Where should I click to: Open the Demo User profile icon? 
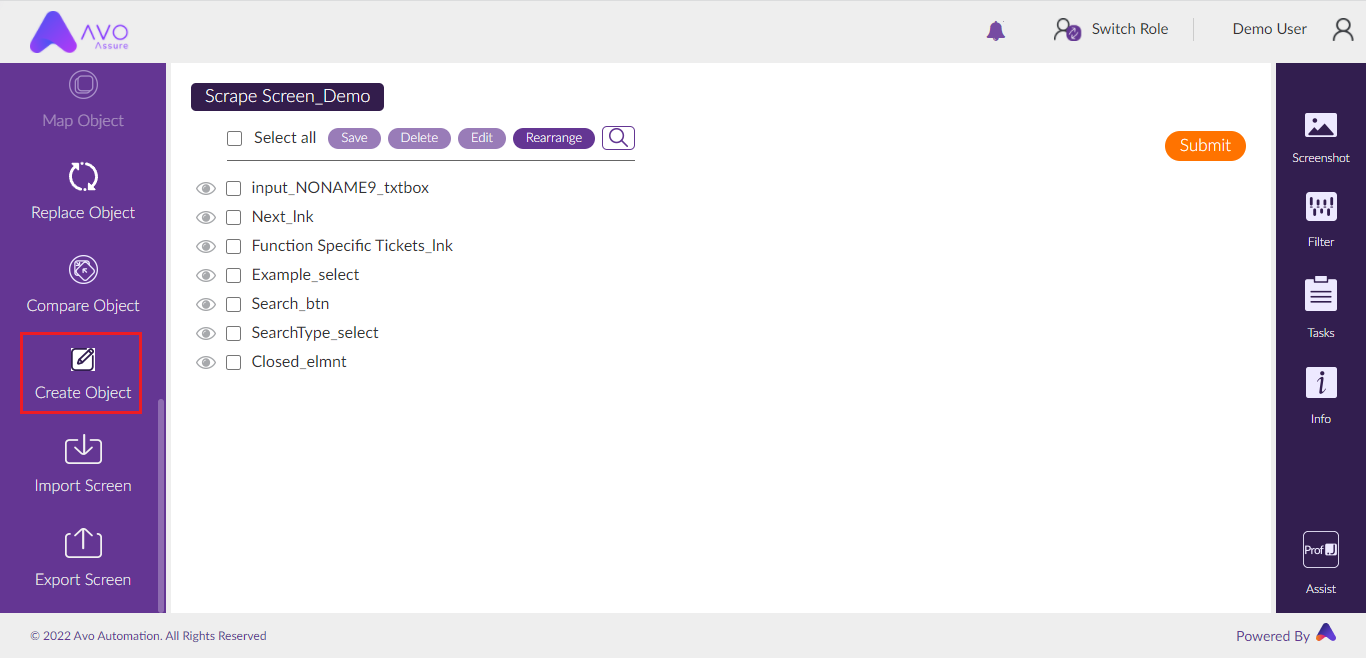point(1343,29)
